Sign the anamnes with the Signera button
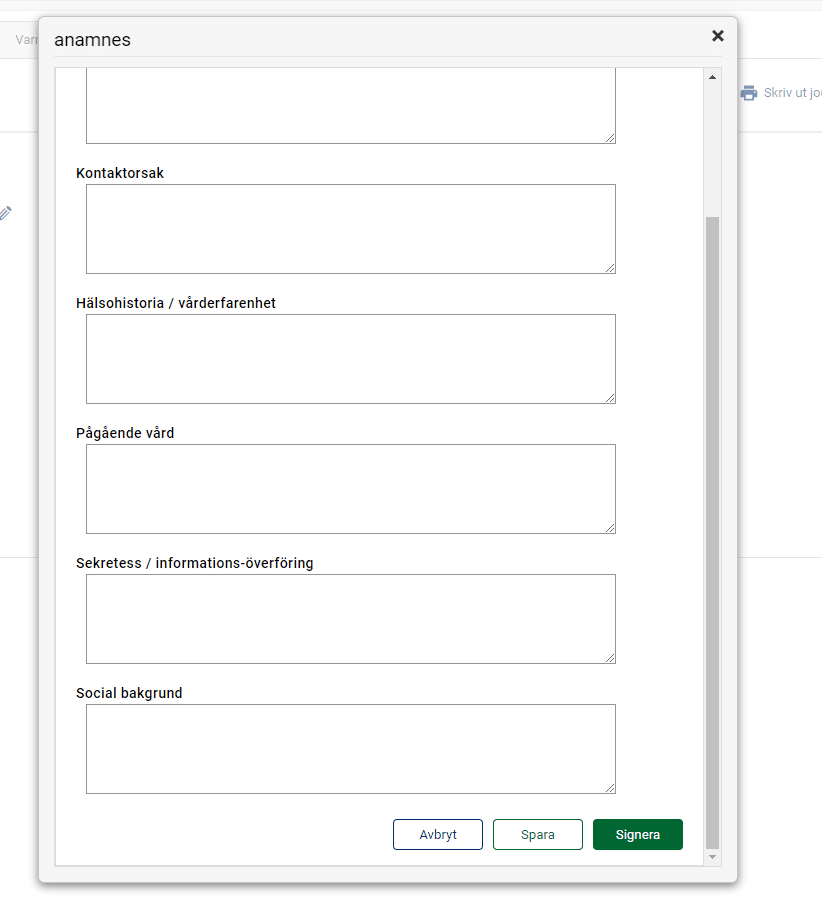The image size is (822, 897). click(638, 835)
